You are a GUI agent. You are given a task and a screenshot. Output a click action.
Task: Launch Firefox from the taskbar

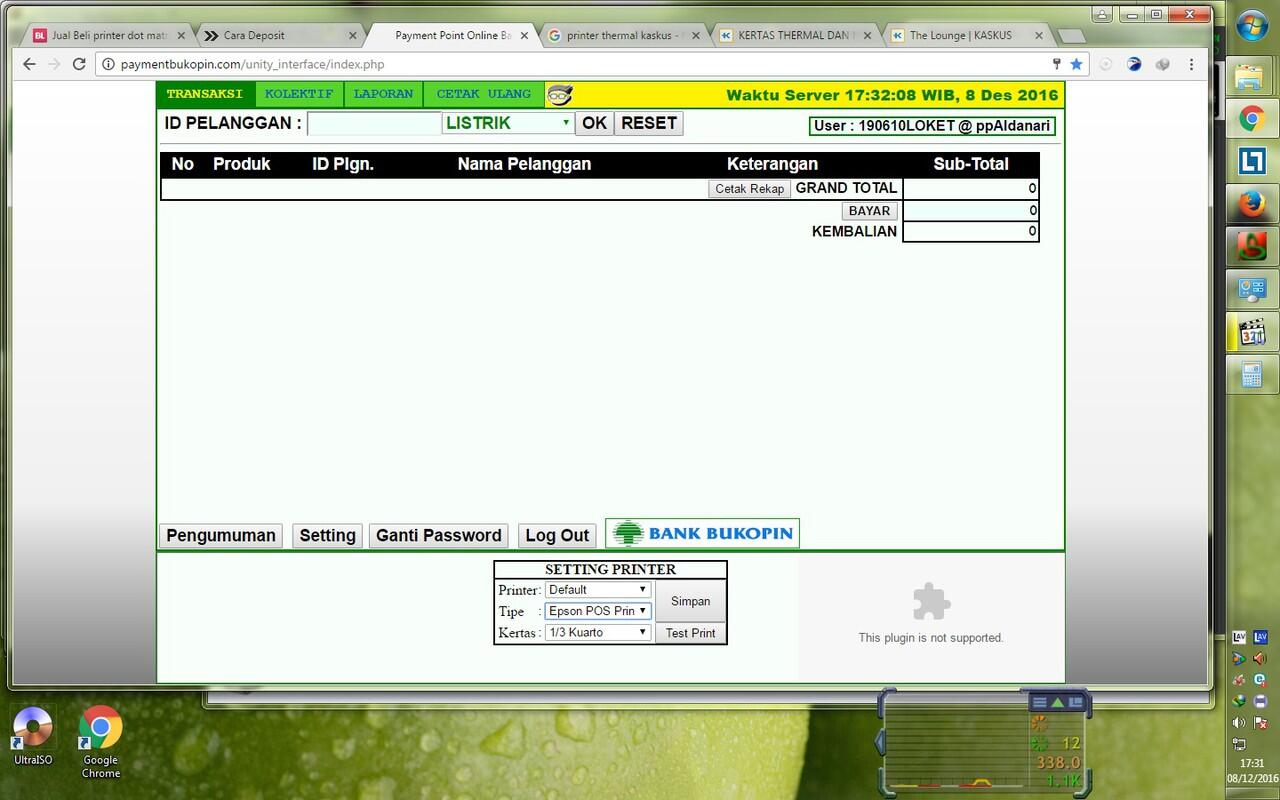click(1252, 204)
